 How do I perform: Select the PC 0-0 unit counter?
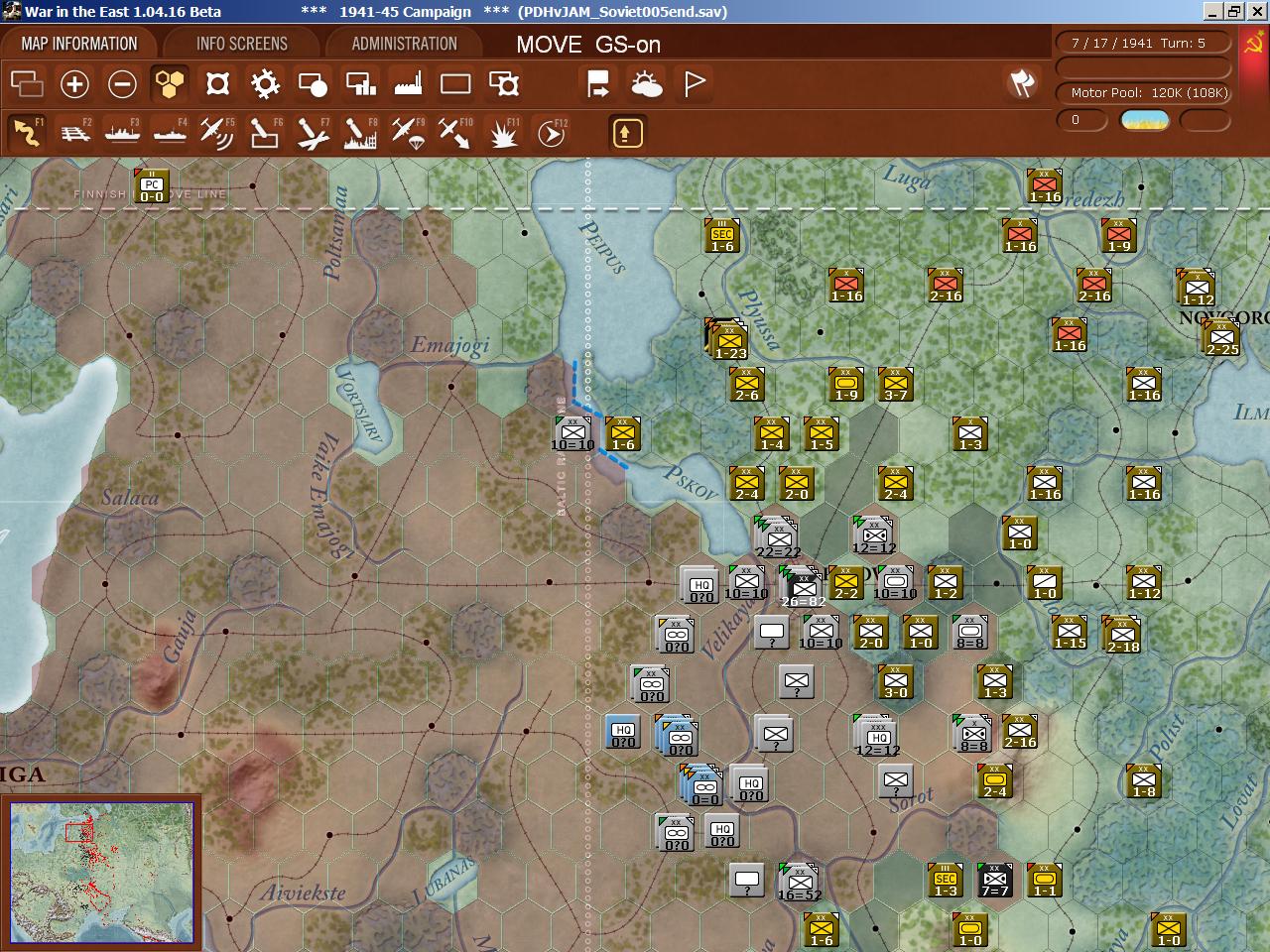click(x=152, y=186)
